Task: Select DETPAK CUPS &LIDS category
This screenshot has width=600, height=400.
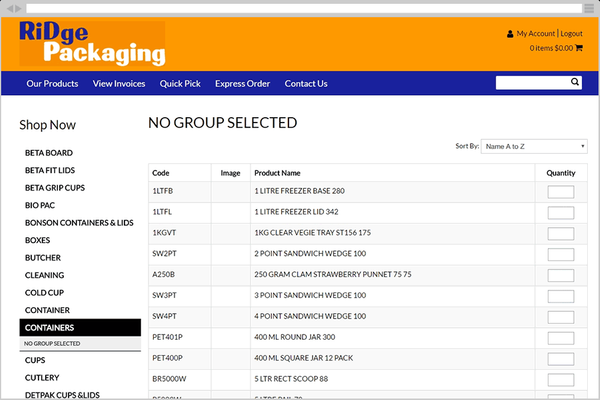Action: (x=62, y=395)
